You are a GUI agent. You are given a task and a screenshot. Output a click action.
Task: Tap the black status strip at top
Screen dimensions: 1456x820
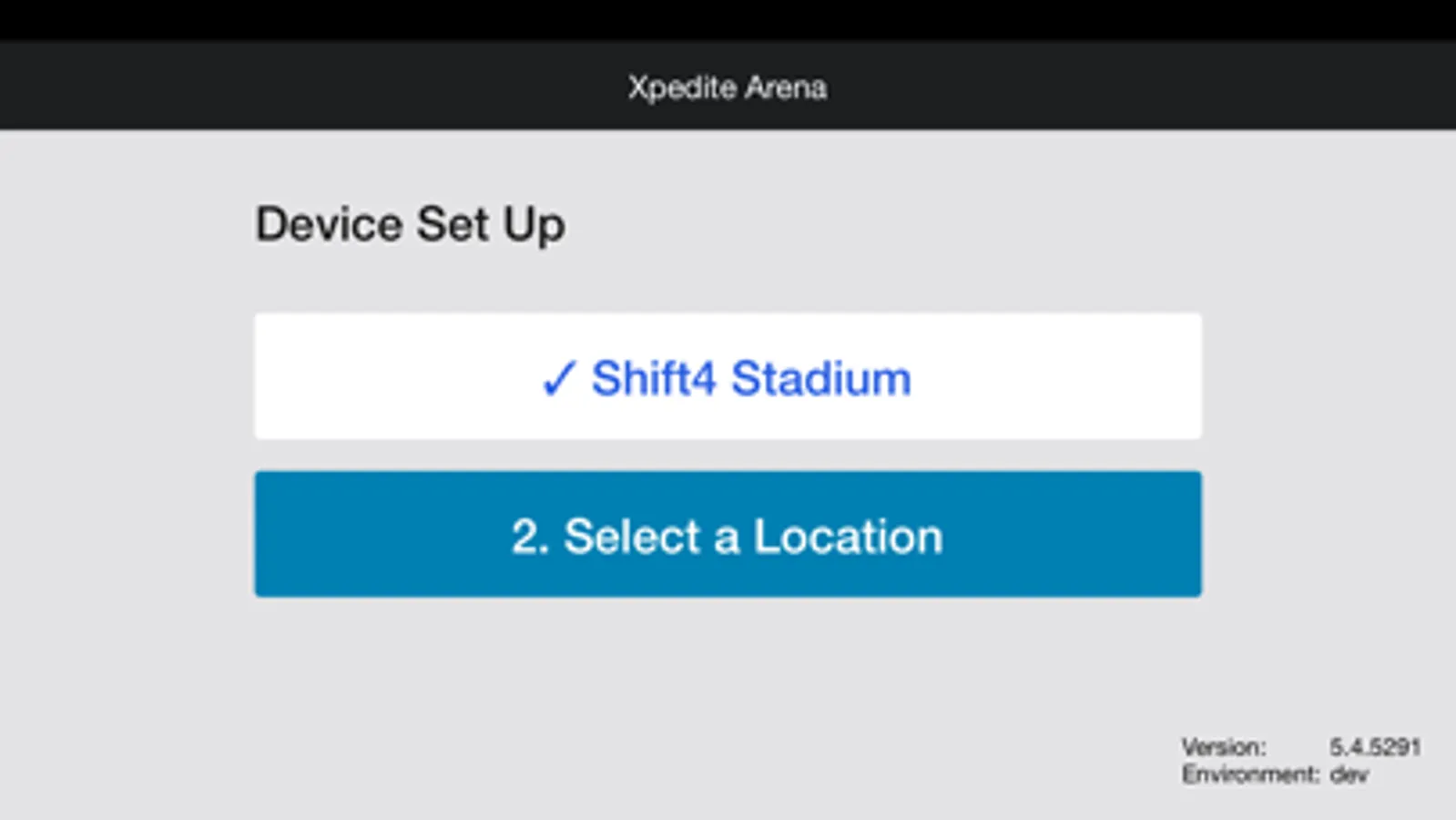[728, 19]
